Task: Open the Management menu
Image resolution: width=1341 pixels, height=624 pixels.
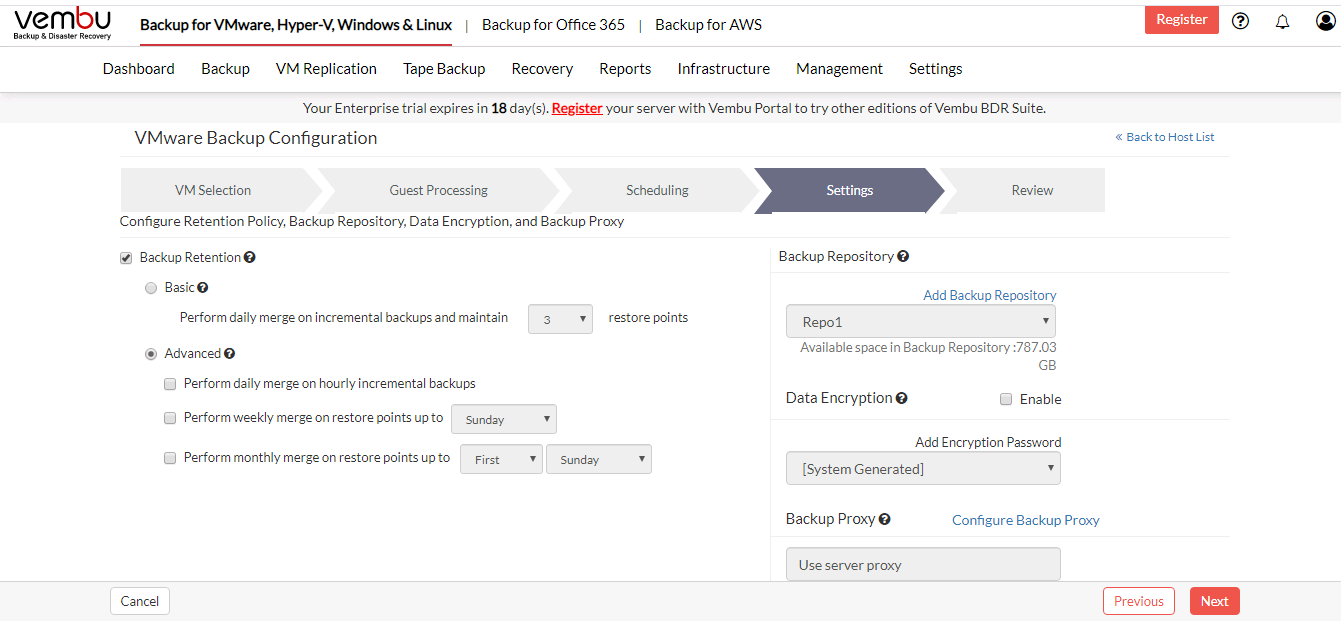Action: click(x=839, y=69)
